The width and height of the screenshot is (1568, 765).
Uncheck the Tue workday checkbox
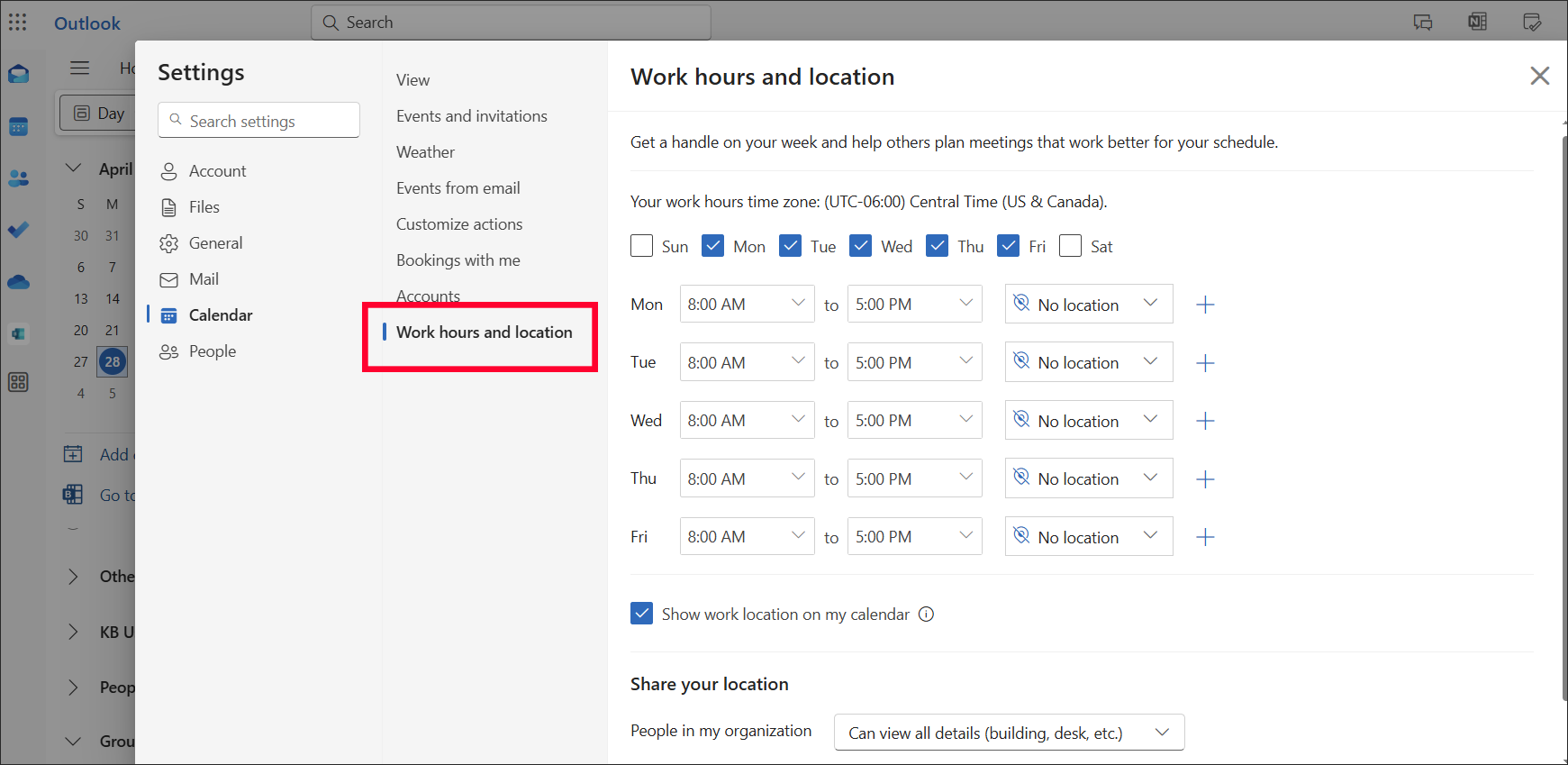[x=790, y=246]
